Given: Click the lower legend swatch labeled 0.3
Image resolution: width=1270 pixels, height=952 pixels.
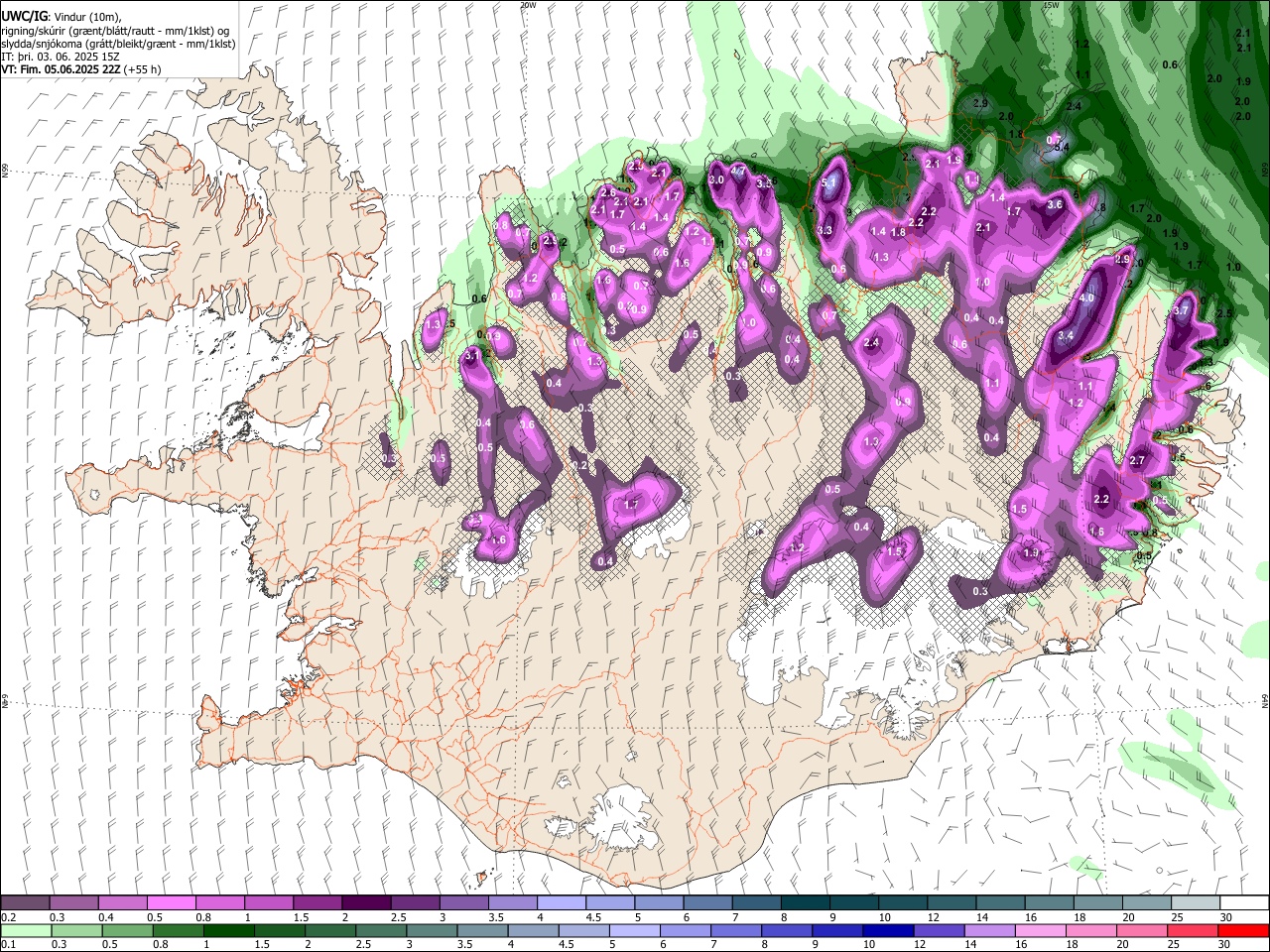Looking at the screenshot, I should [x=76, y=930].
